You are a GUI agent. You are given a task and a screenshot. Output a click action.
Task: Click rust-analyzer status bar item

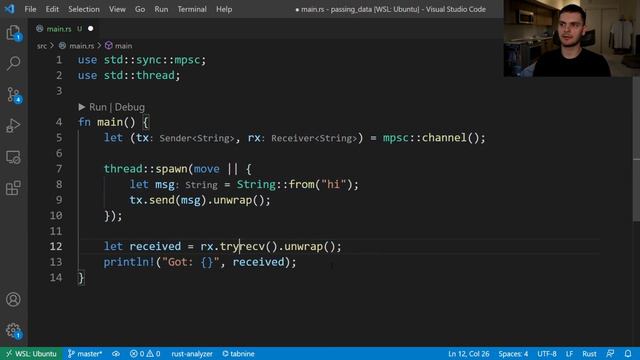pyautogui.click(x=192, y=353)
